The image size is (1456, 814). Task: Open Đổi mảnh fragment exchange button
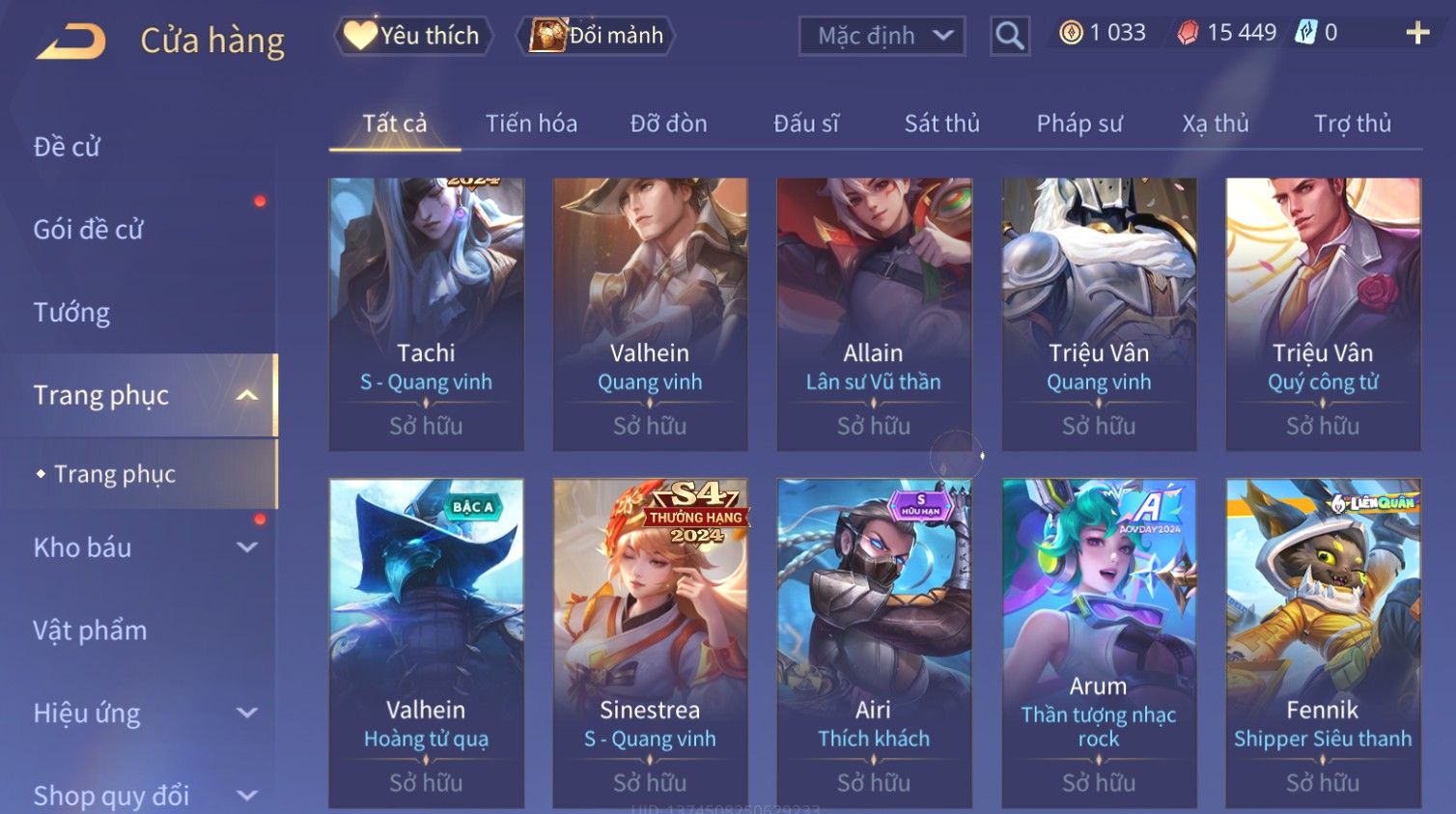pos(596,36)
